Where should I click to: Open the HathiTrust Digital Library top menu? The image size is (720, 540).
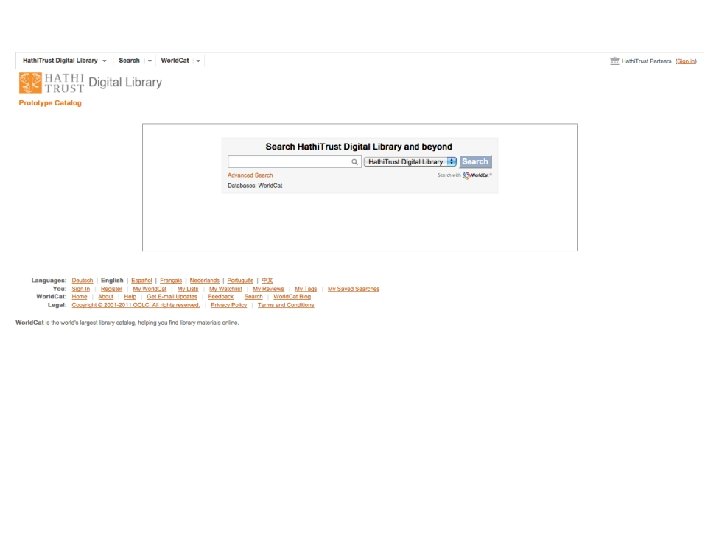coord(64,61)
